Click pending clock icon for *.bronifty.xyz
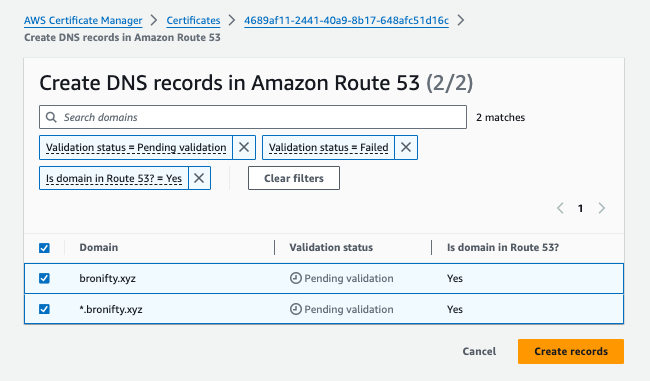650x381 pixels. coord(296,309)
